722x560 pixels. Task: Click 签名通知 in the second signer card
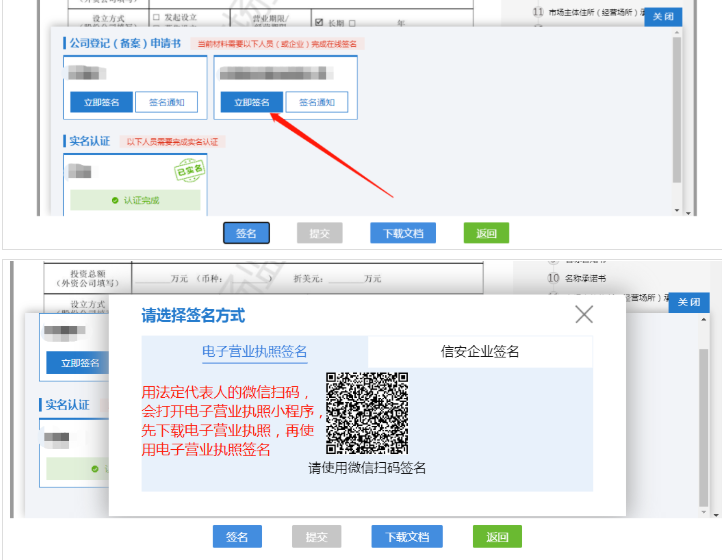tap(316, 102)
